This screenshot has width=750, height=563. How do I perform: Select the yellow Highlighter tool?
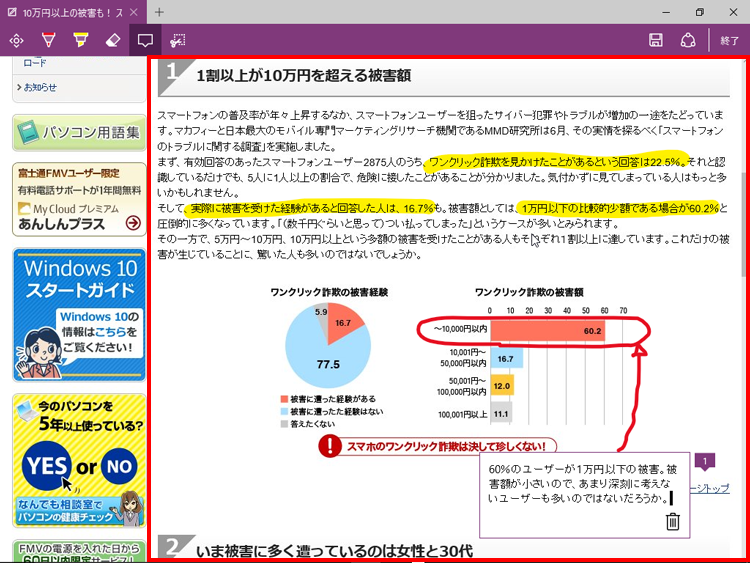click(80, 41)
